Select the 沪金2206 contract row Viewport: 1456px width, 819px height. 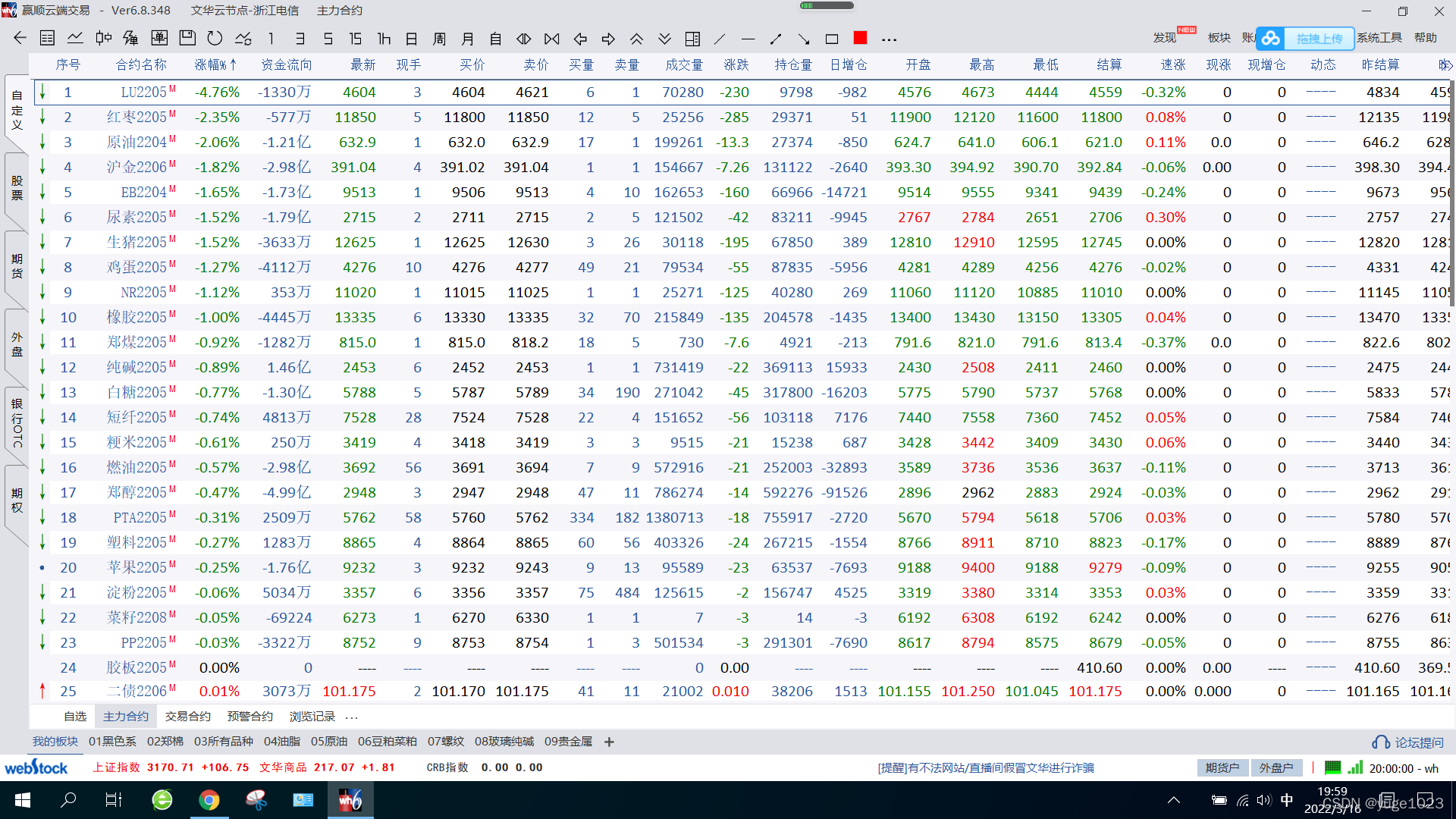point(742,168)
